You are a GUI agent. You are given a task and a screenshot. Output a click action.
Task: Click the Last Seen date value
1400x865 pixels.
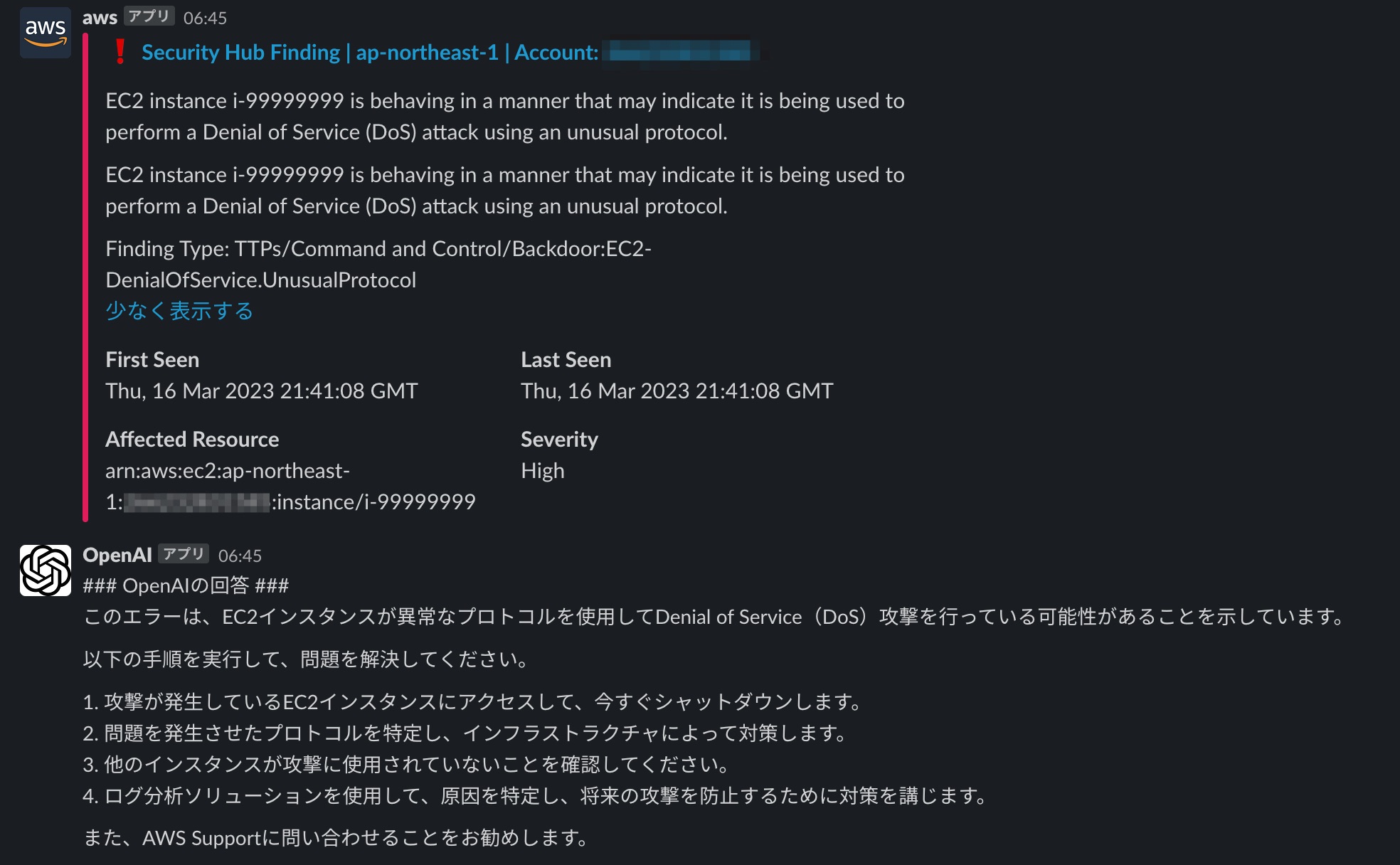(x=677, y=391)
